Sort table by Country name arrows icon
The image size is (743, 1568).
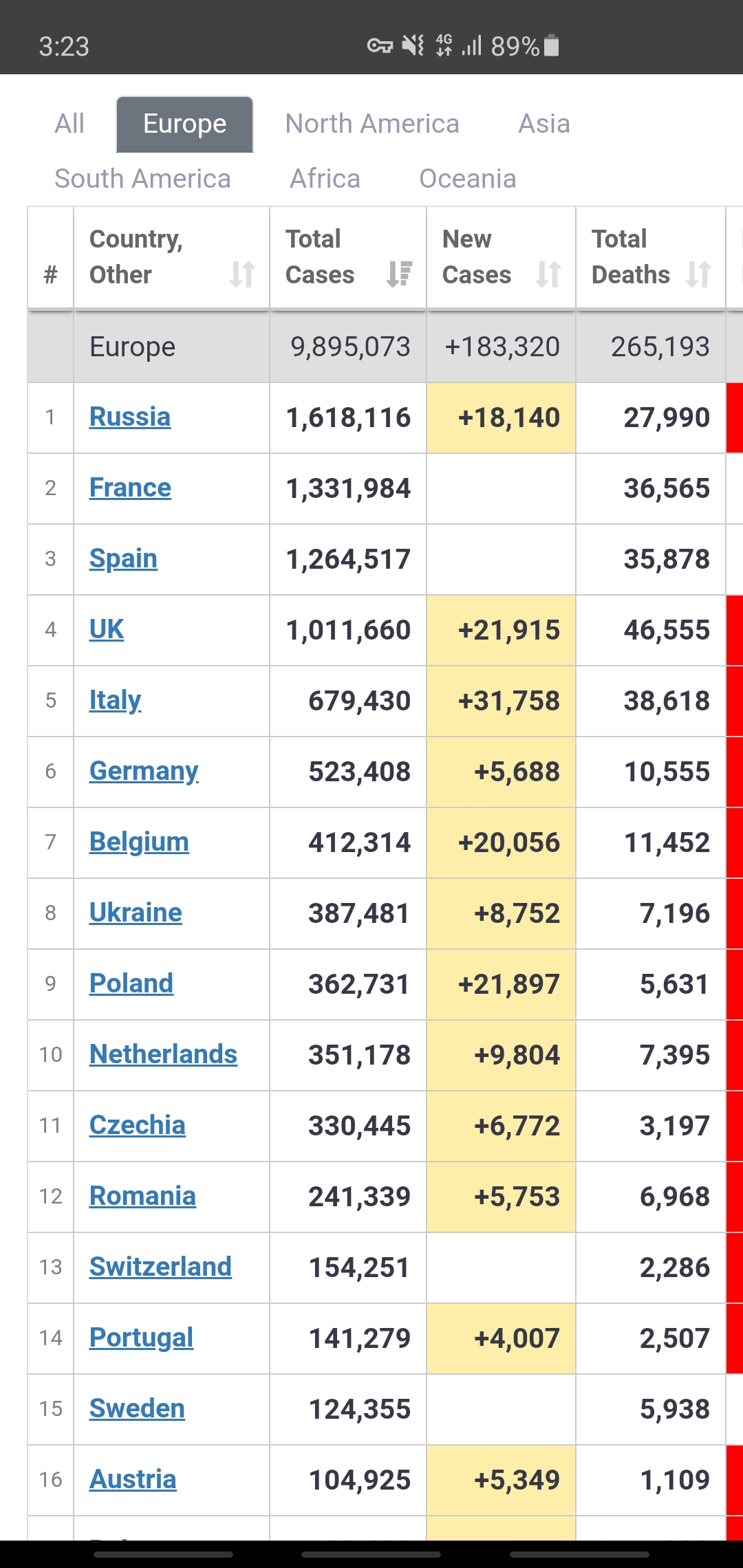point(242,274)
